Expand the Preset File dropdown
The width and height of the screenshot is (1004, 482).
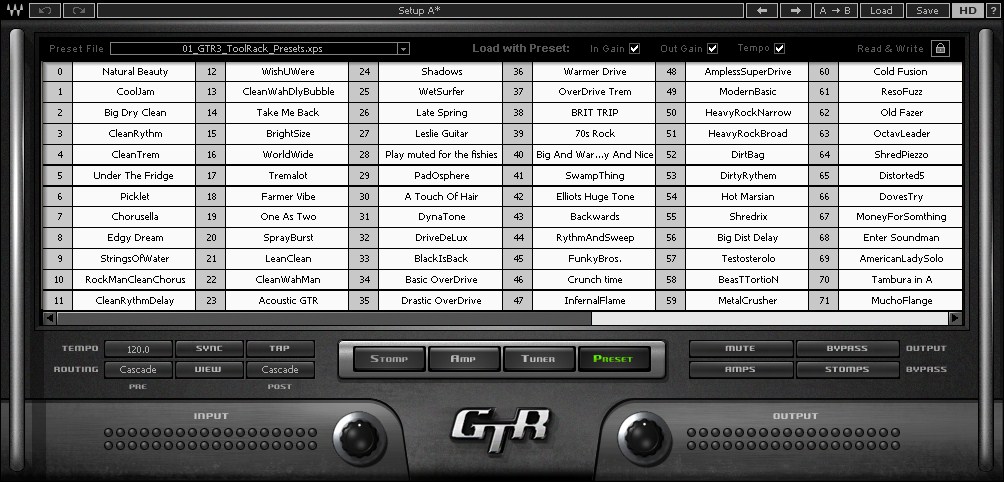(403, 48)
